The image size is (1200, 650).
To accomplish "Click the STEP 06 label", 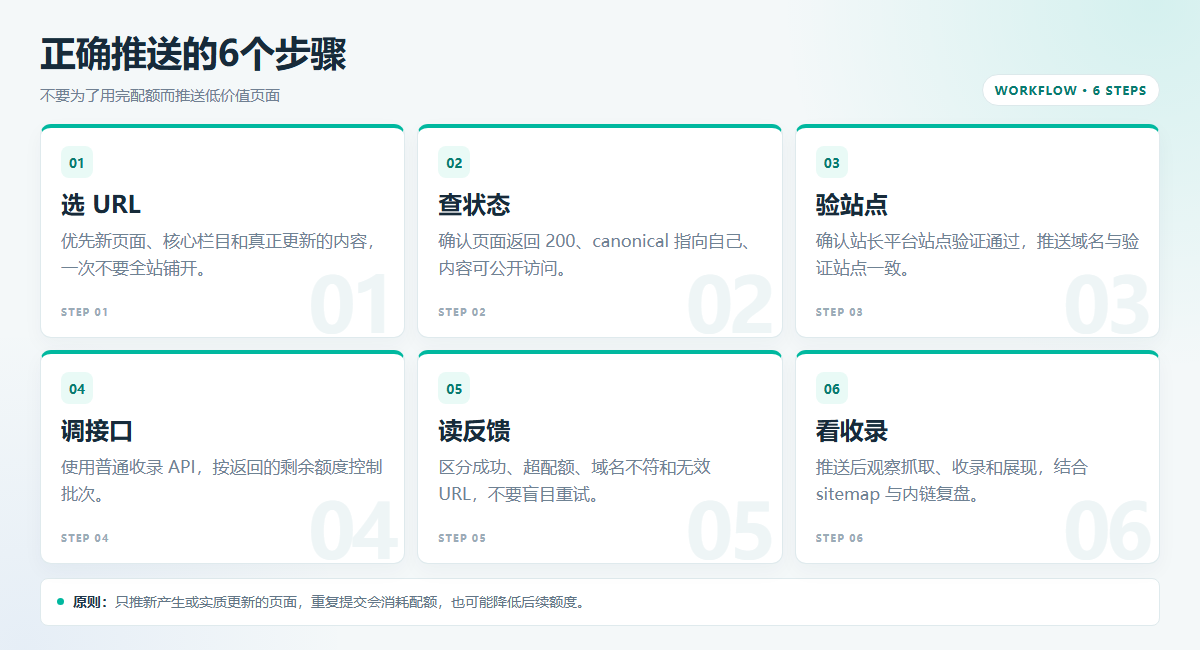I will 839,538.
